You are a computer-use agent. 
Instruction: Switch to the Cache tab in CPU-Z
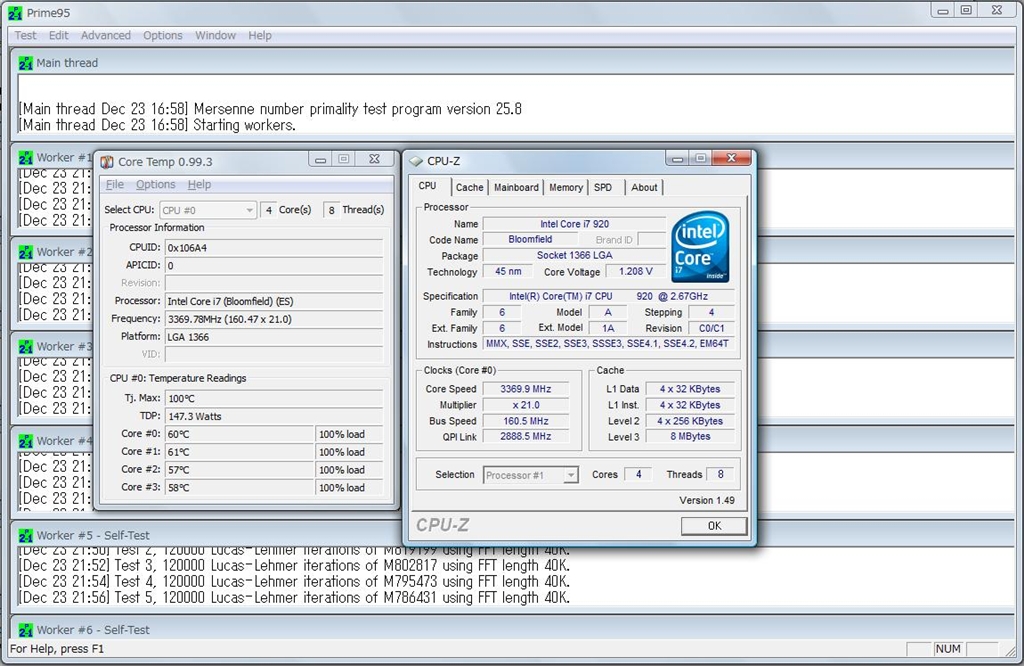(469, 187)
